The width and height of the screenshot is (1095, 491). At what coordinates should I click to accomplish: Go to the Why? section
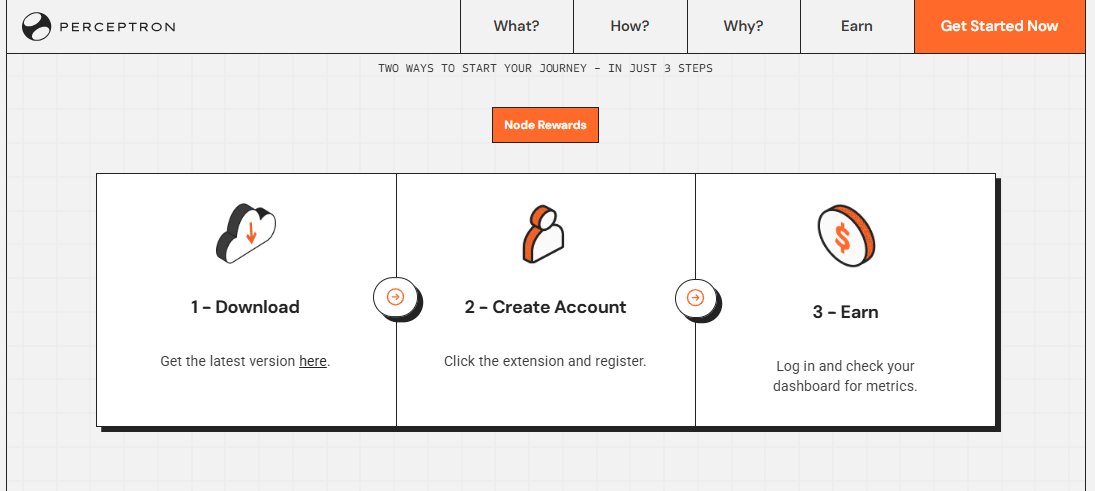click(x=743, y=26)
